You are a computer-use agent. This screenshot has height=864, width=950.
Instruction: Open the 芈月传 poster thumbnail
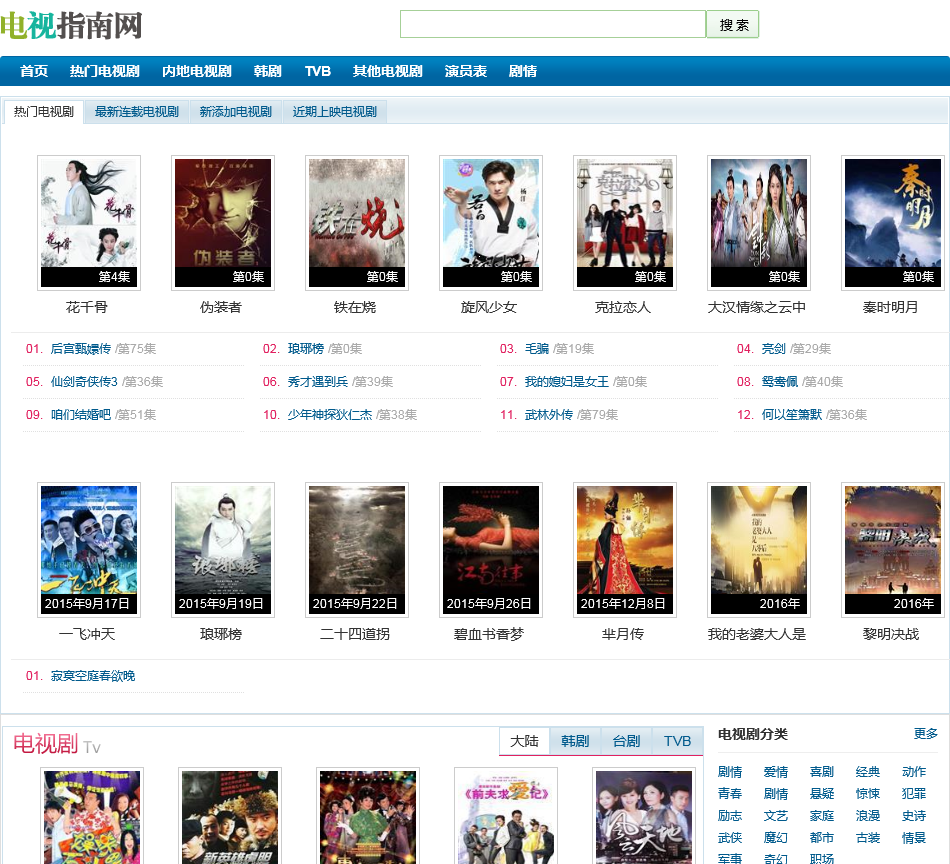[625, 550]
